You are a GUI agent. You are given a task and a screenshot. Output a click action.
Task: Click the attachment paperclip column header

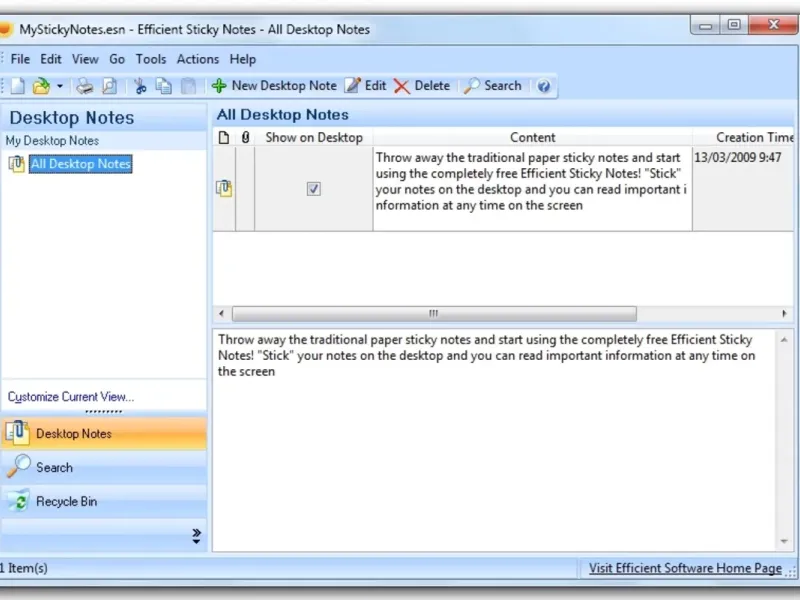pyautogui.click(x=245, y=137)
